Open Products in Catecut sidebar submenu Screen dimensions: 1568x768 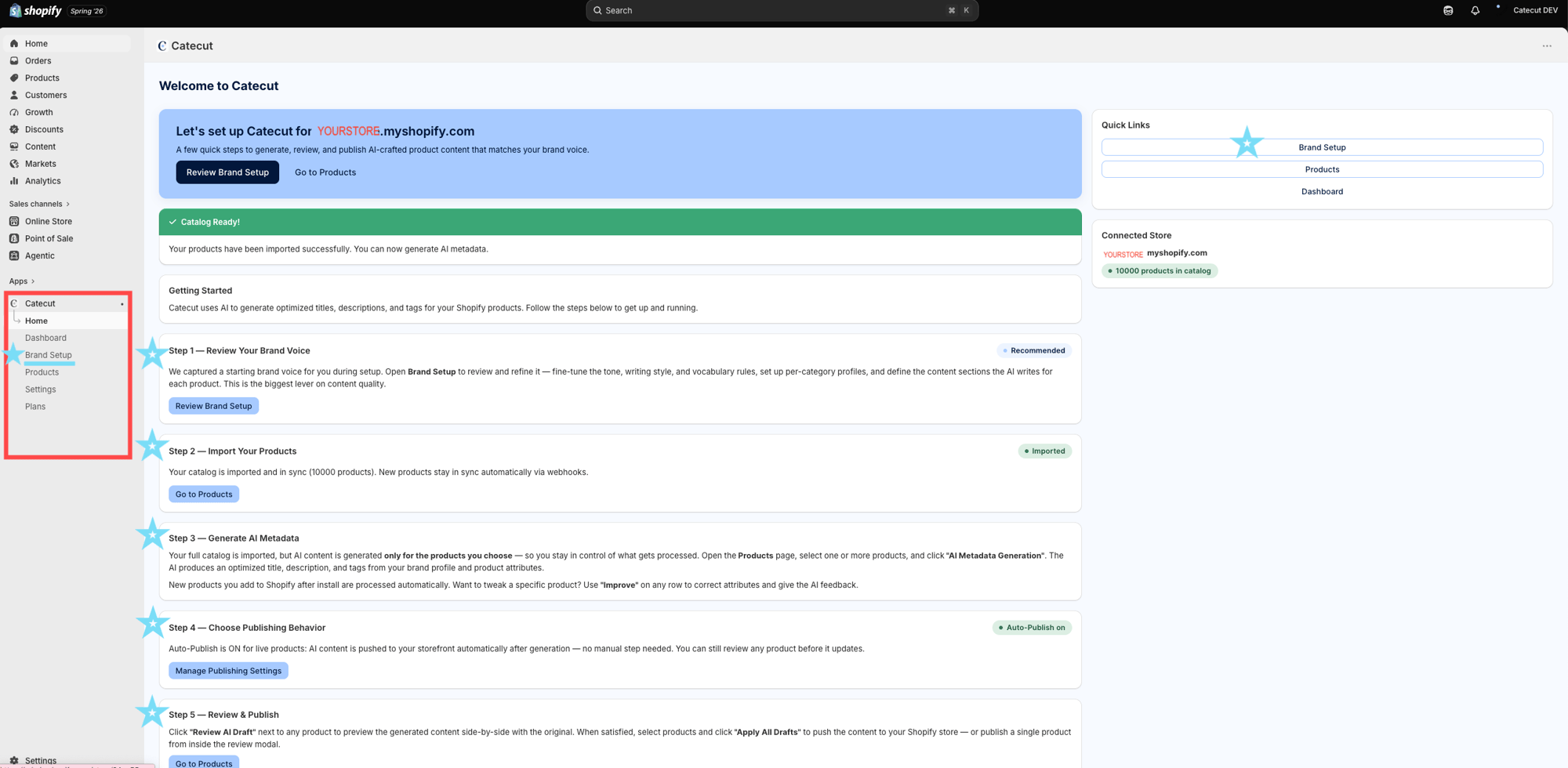42,372
